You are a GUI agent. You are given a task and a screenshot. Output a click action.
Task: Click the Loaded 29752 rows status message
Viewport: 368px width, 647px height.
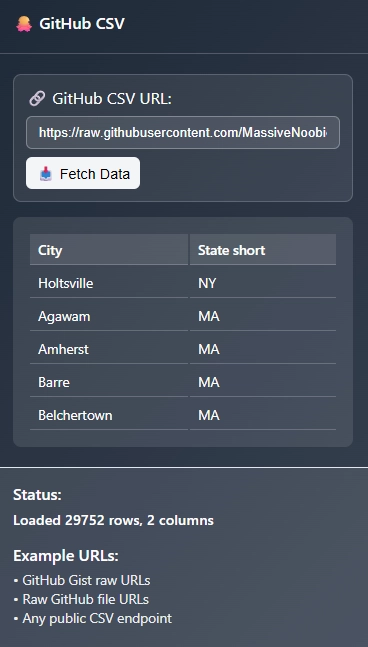click(113, 520)
